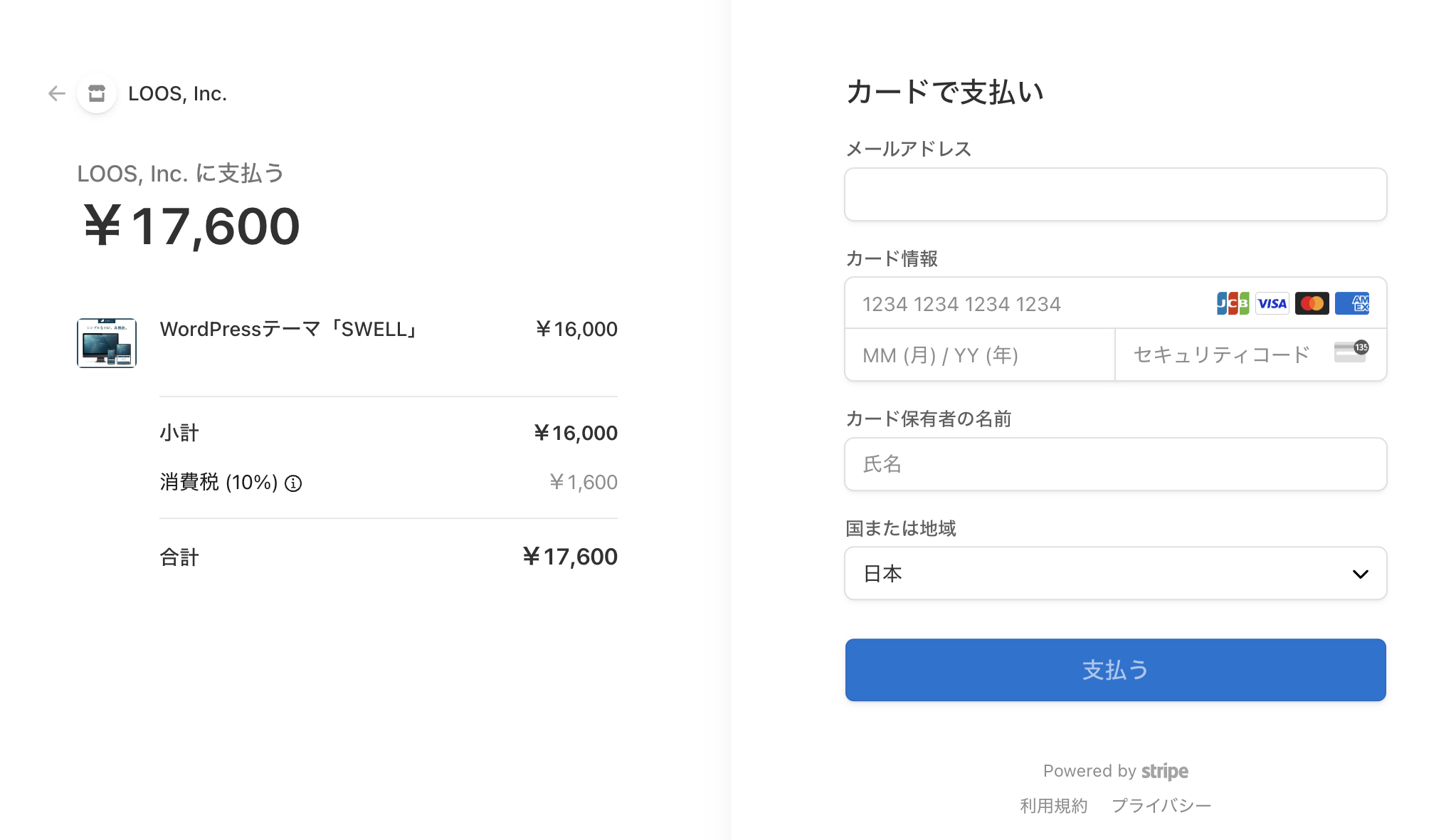Viewport: 1456px width, 840px height.
Task: Click the SWELL theme product thumbnail
Action: 107,343
